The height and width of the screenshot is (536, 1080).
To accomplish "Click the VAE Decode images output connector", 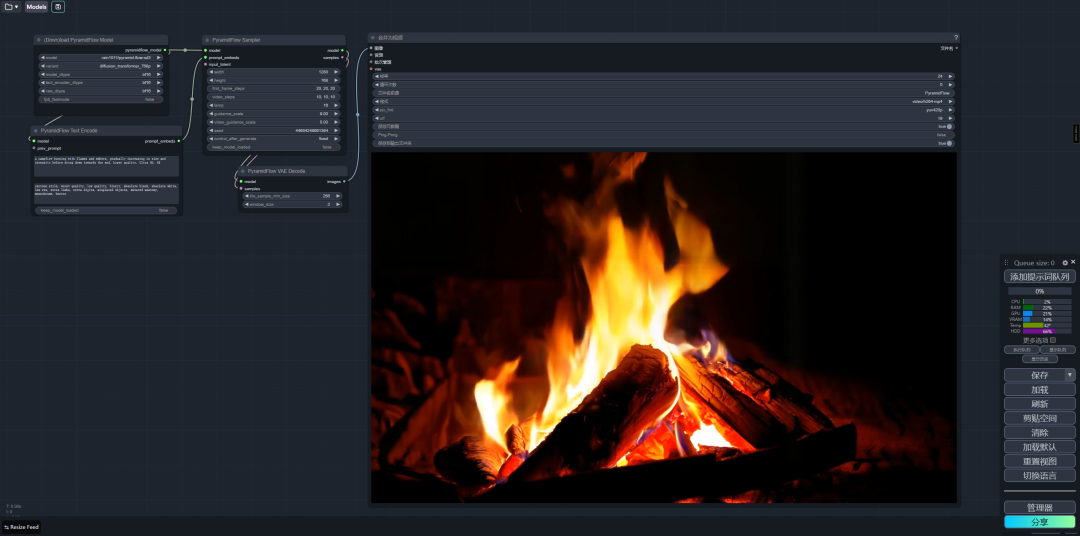I will [x=344, y=181].
